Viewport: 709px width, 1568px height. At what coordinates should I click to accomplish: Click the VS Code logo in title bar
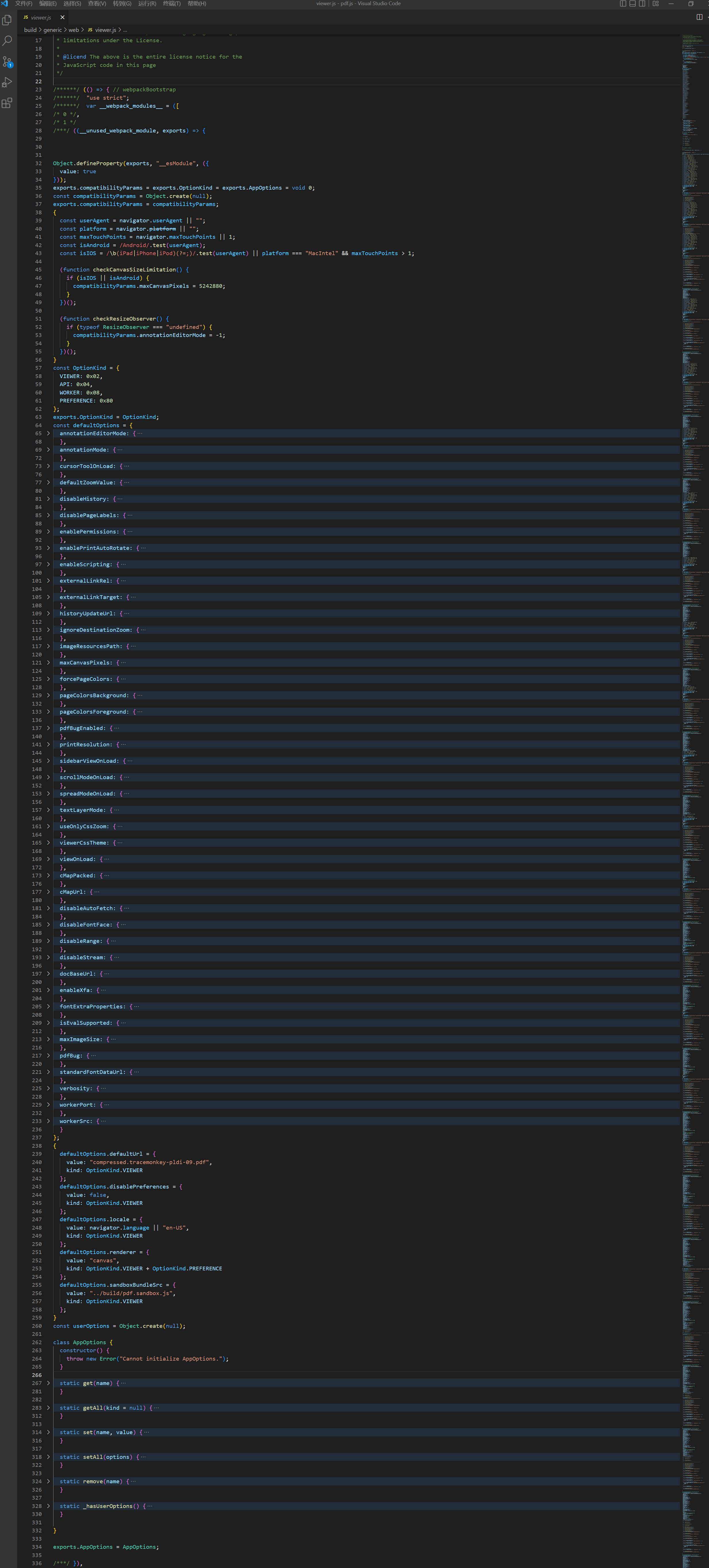click(x=5, y=4)
